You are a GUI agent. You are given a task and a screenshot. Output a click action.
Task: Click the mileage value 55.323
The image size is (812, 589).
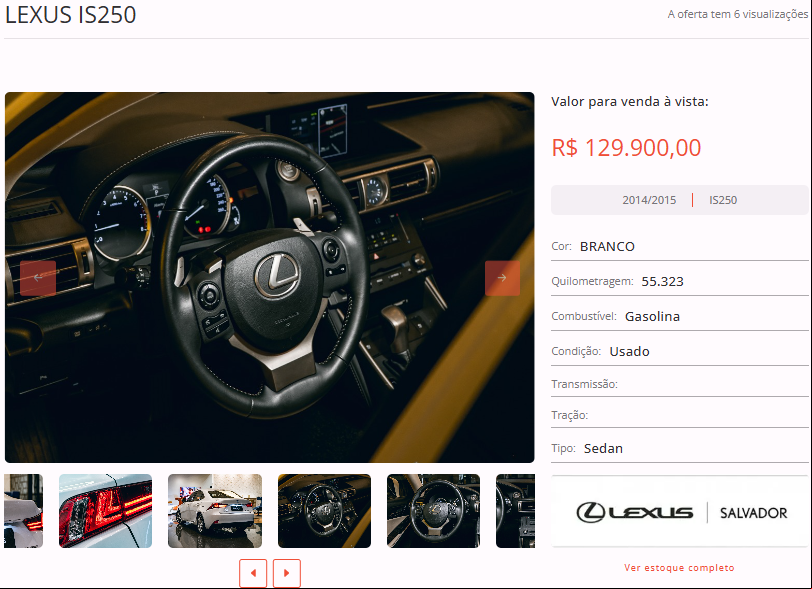click(662, 282)
